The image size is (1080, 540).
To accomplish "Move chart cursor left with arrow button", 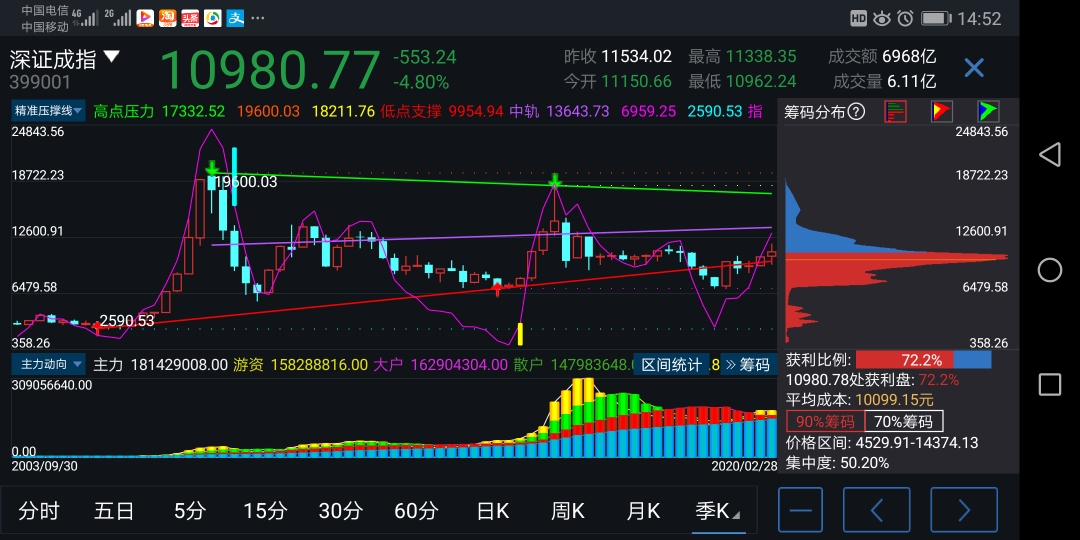I will click(877, 510).
